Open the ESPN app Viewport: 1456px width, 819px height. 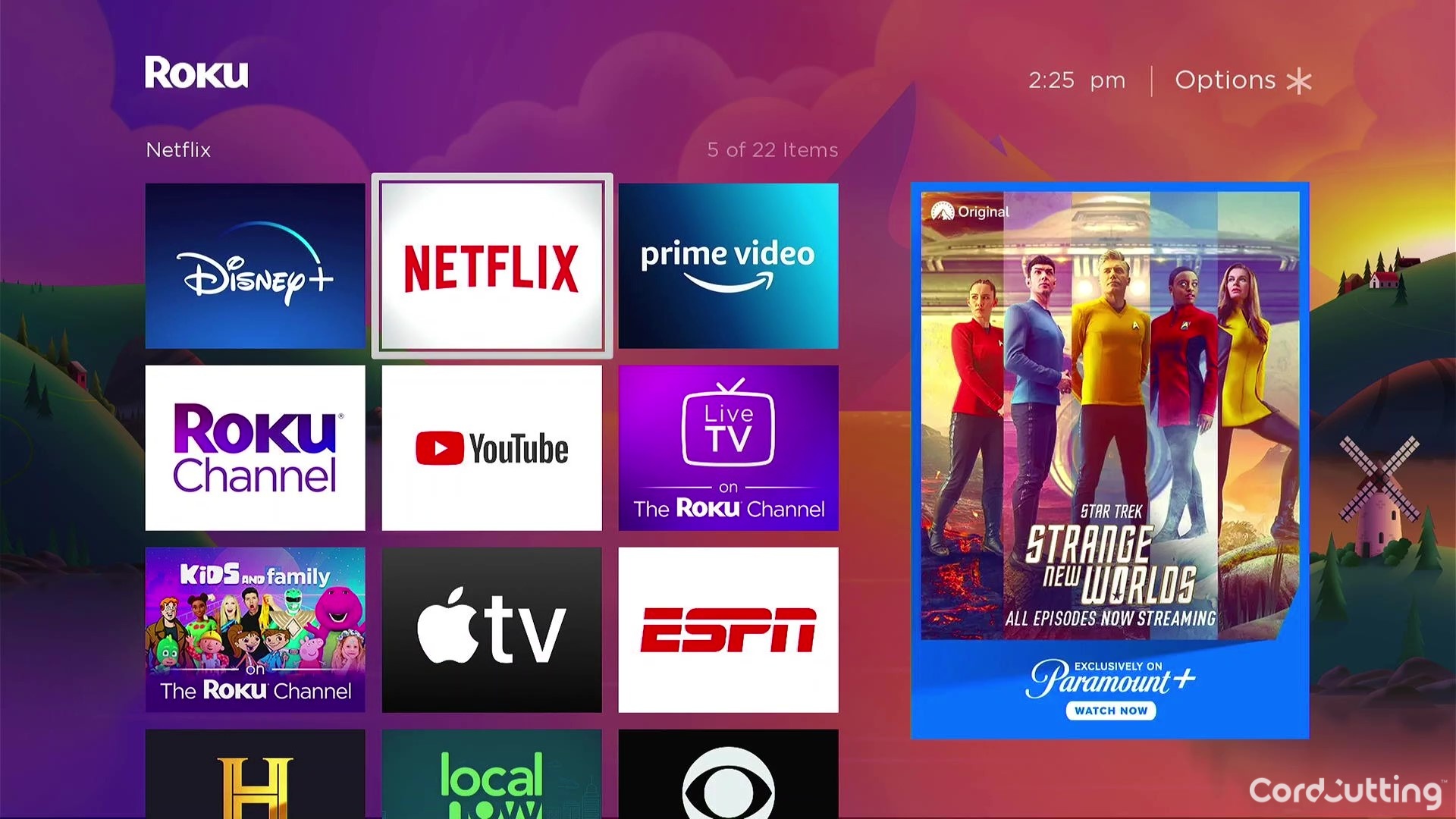(728, 629)
